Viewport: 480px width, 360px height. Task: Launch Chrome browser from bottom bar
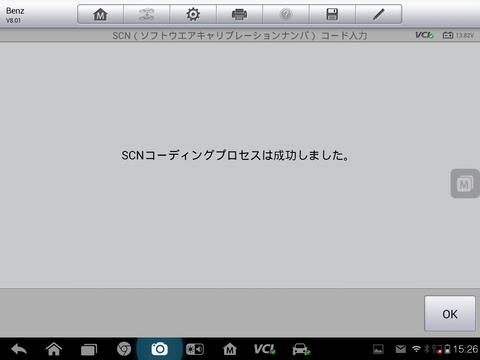pos(124,349)
